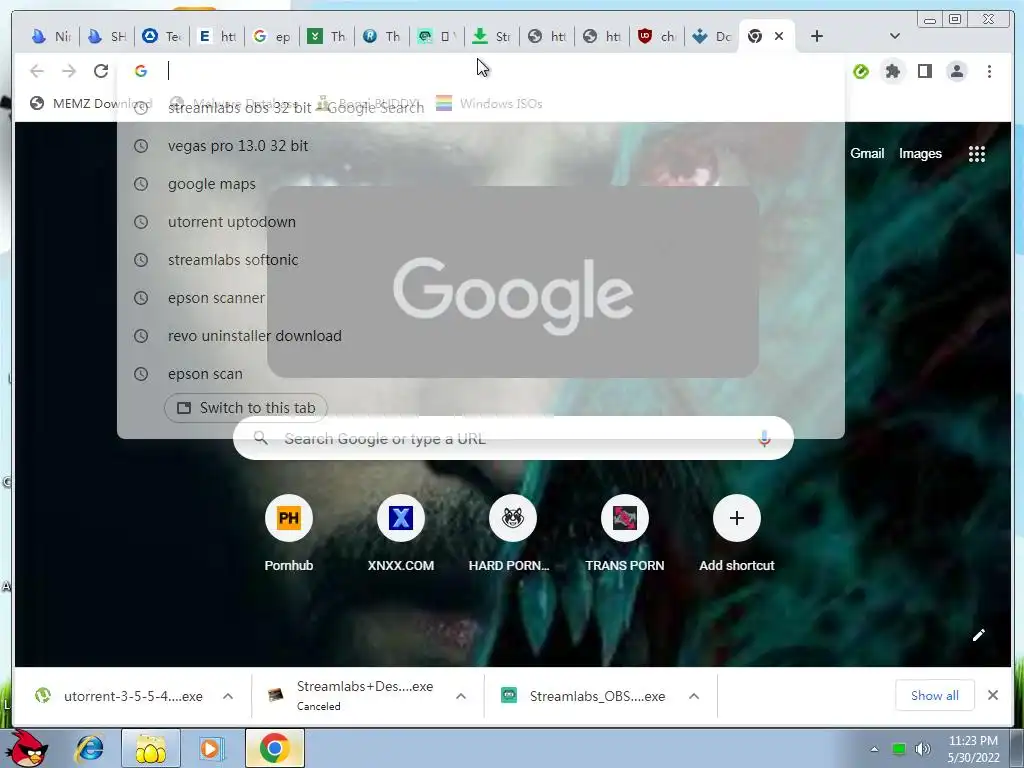Select the 'streamlabs softonic' suggestion
This screenshot has width=1024, height=768.
pyautogui.click(x=481, y=260)
